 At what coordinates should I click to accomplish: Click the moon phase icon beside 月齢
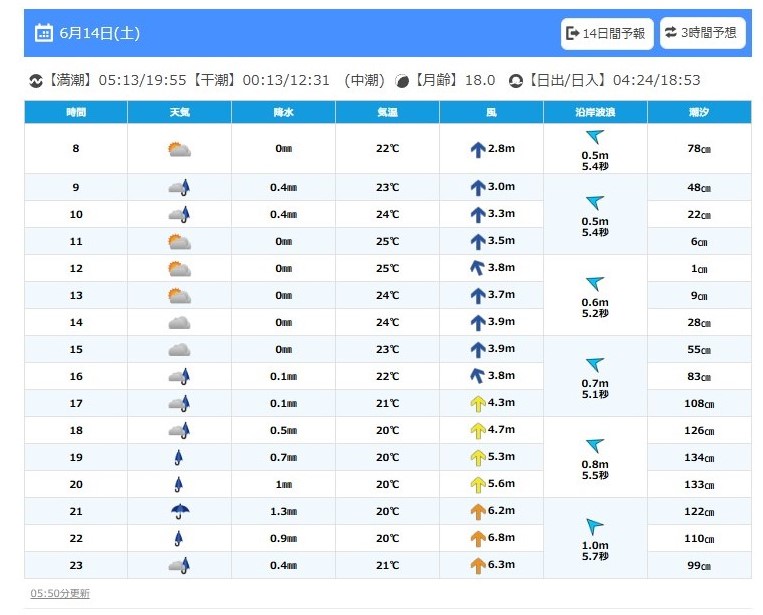point(402,81)
